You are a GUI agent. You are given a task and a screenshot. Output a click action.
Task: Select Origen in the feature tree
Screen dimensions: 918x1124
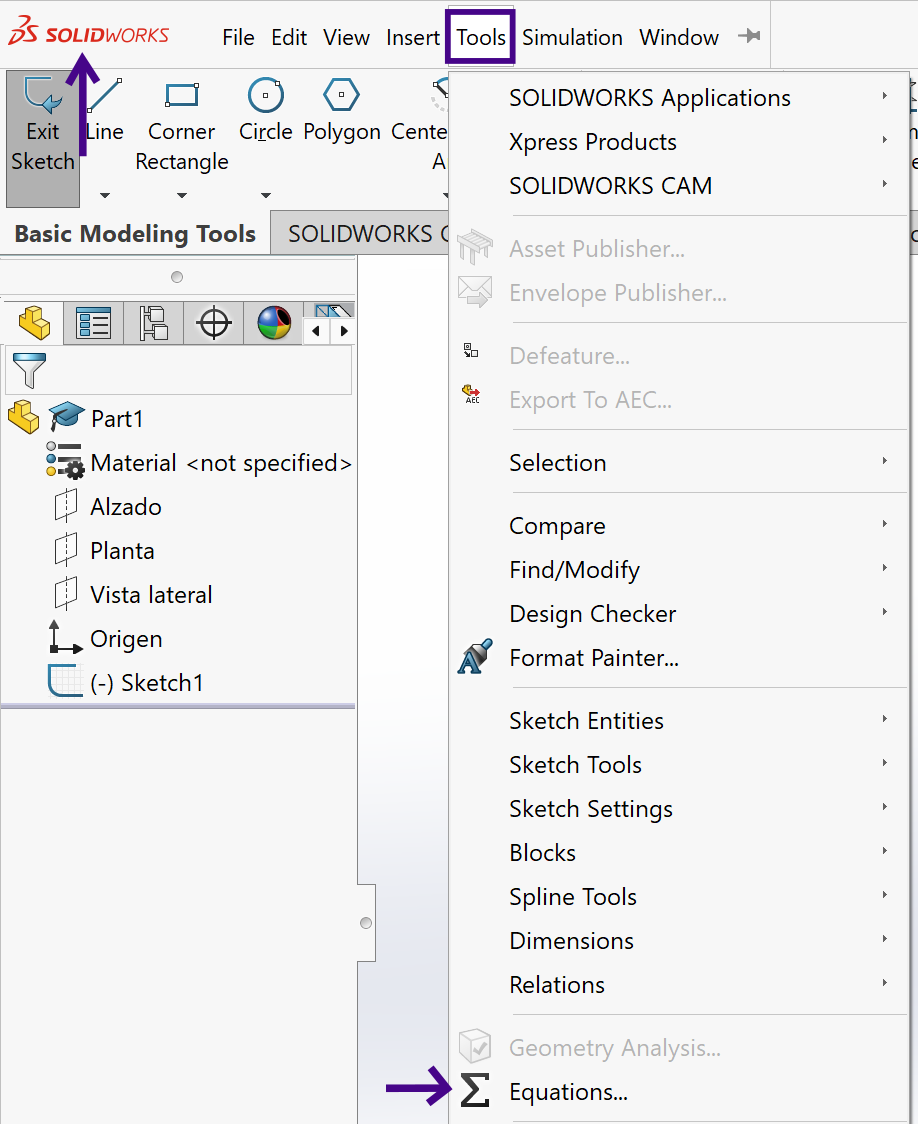[x=126, y=639]
